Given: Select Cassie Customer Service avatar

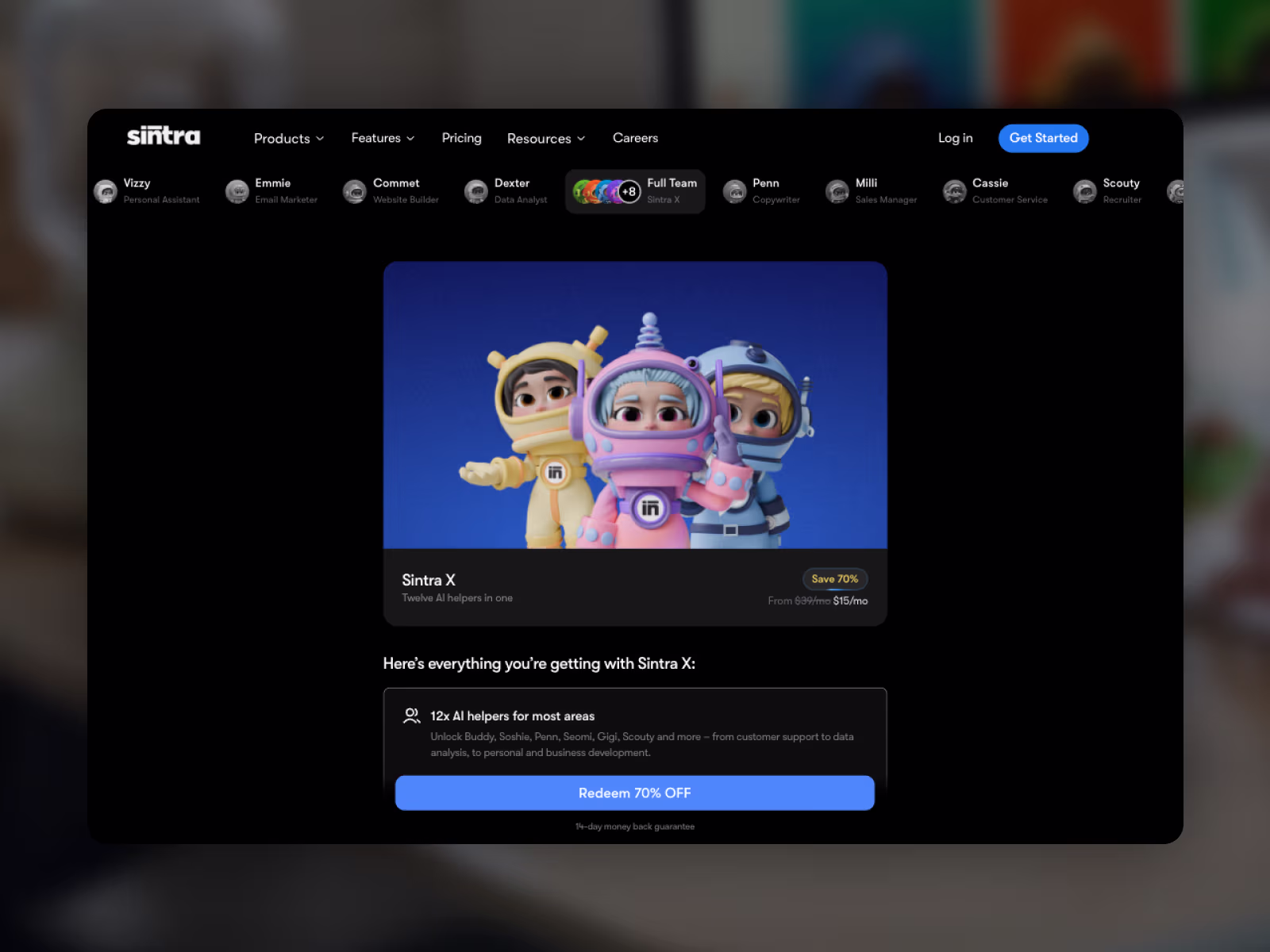Looking at the screenshot, I should (955, 191).
